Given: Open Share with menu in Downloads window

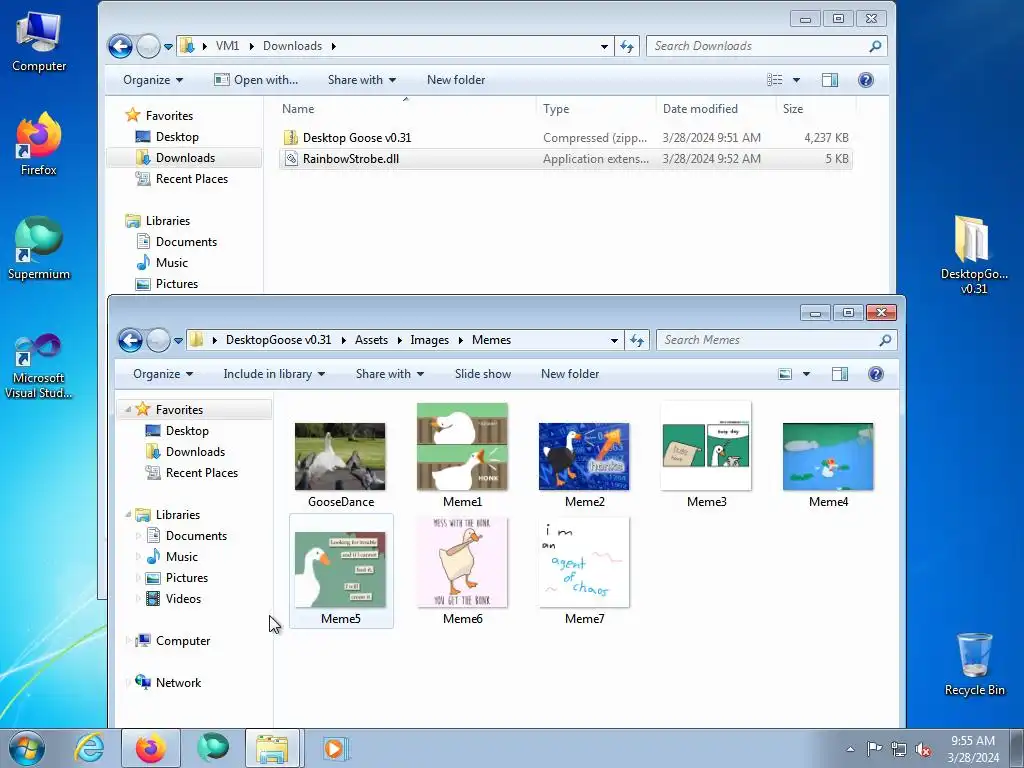Looking at the screenshot, I should tap(362, 80).
